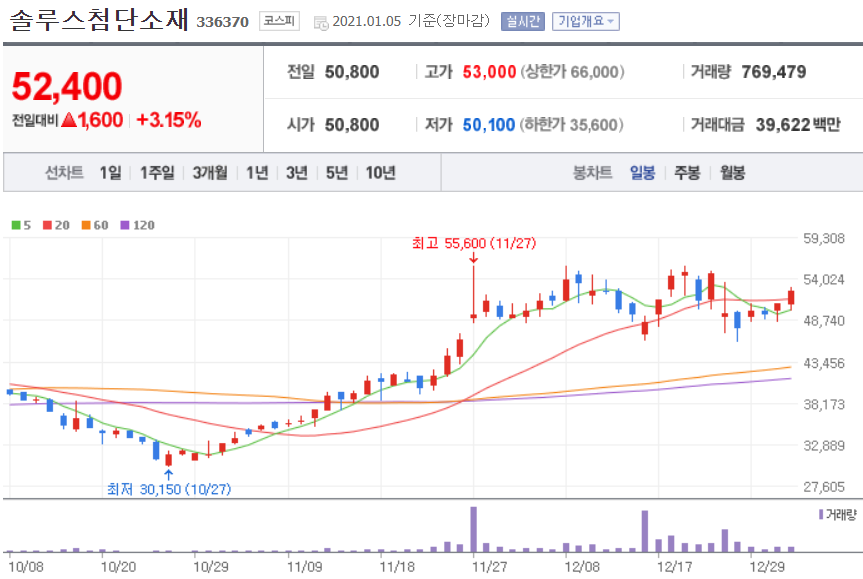863x579 pixels.
Task: Click the 상한가 66,000 text
Action: [572, 72]
